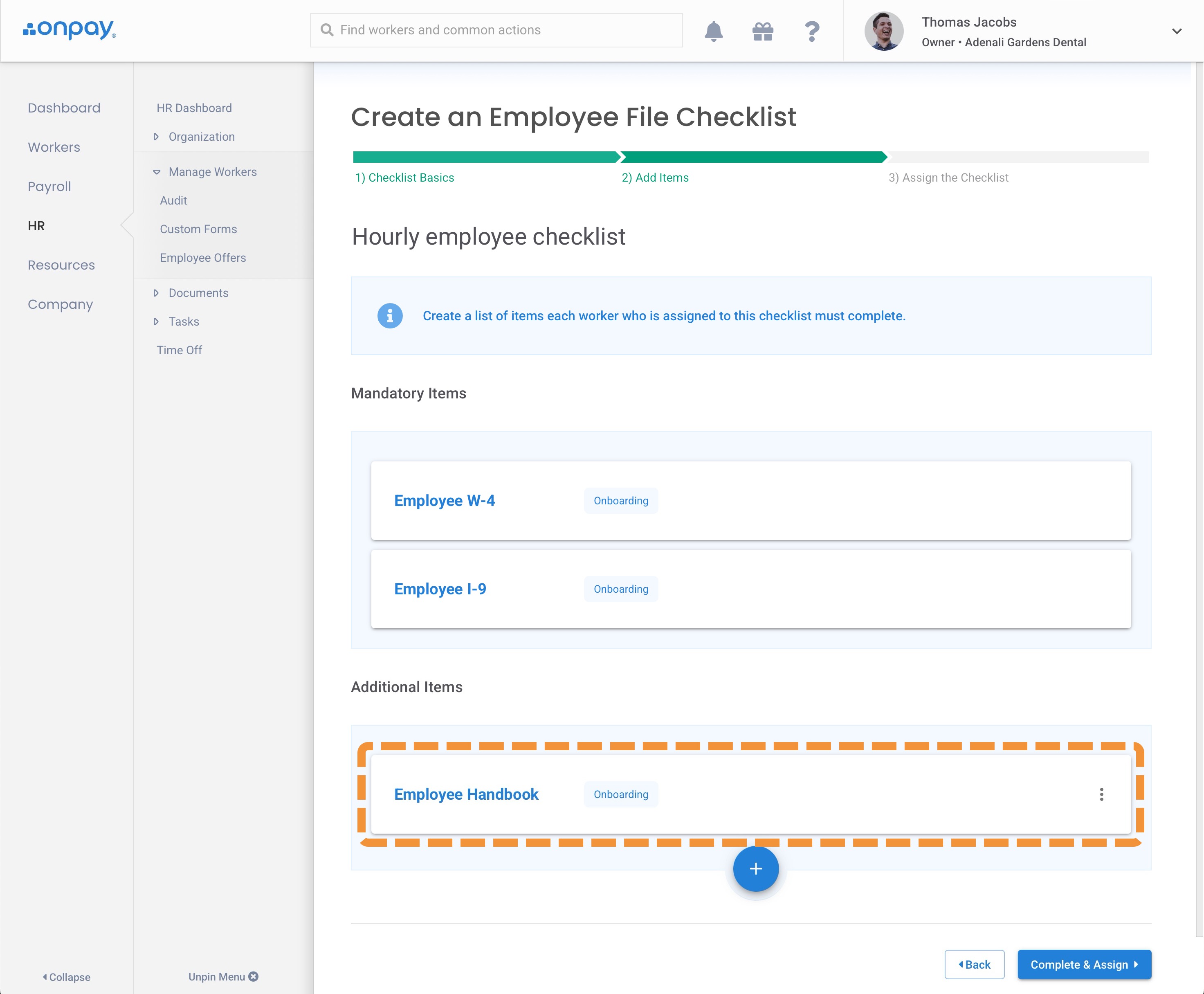The width and height of the screenshot is (1204, 994).
Task: Unpin the side menu
Action: coord(223,976)
